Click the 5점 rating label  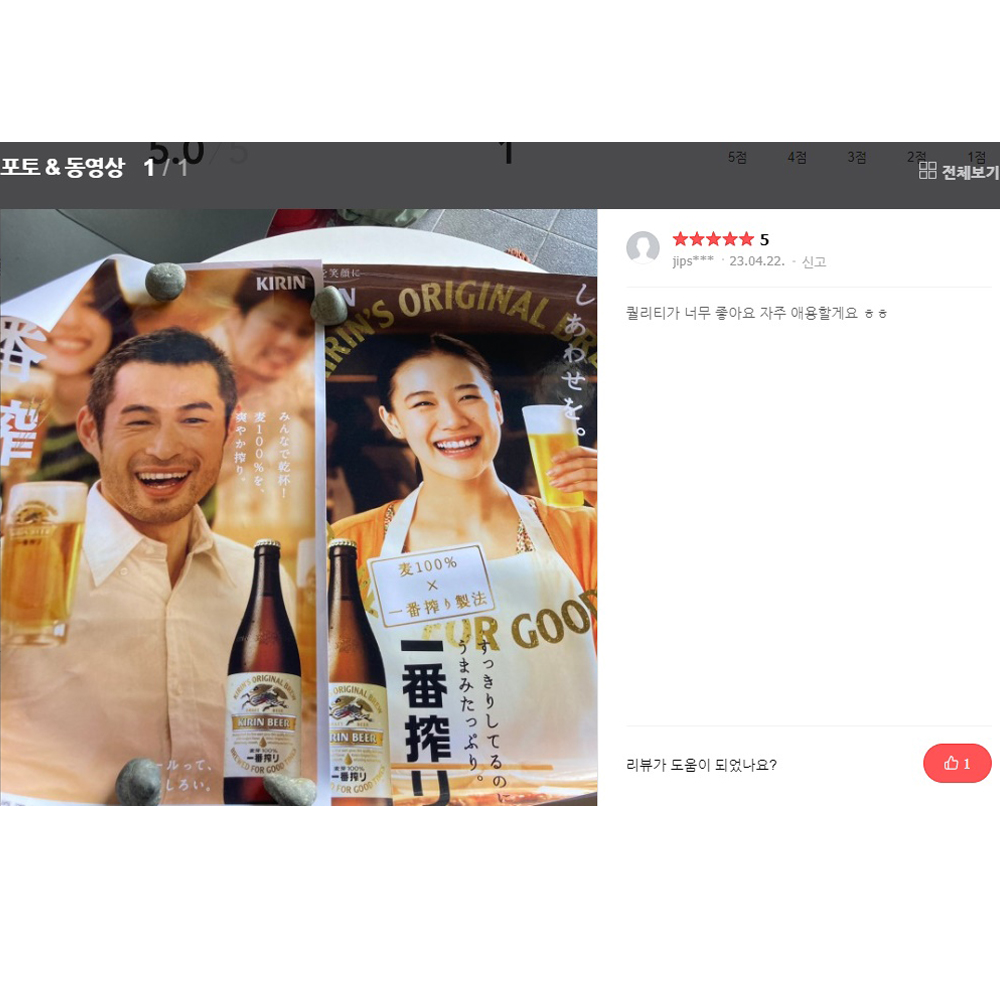point(737,157)
